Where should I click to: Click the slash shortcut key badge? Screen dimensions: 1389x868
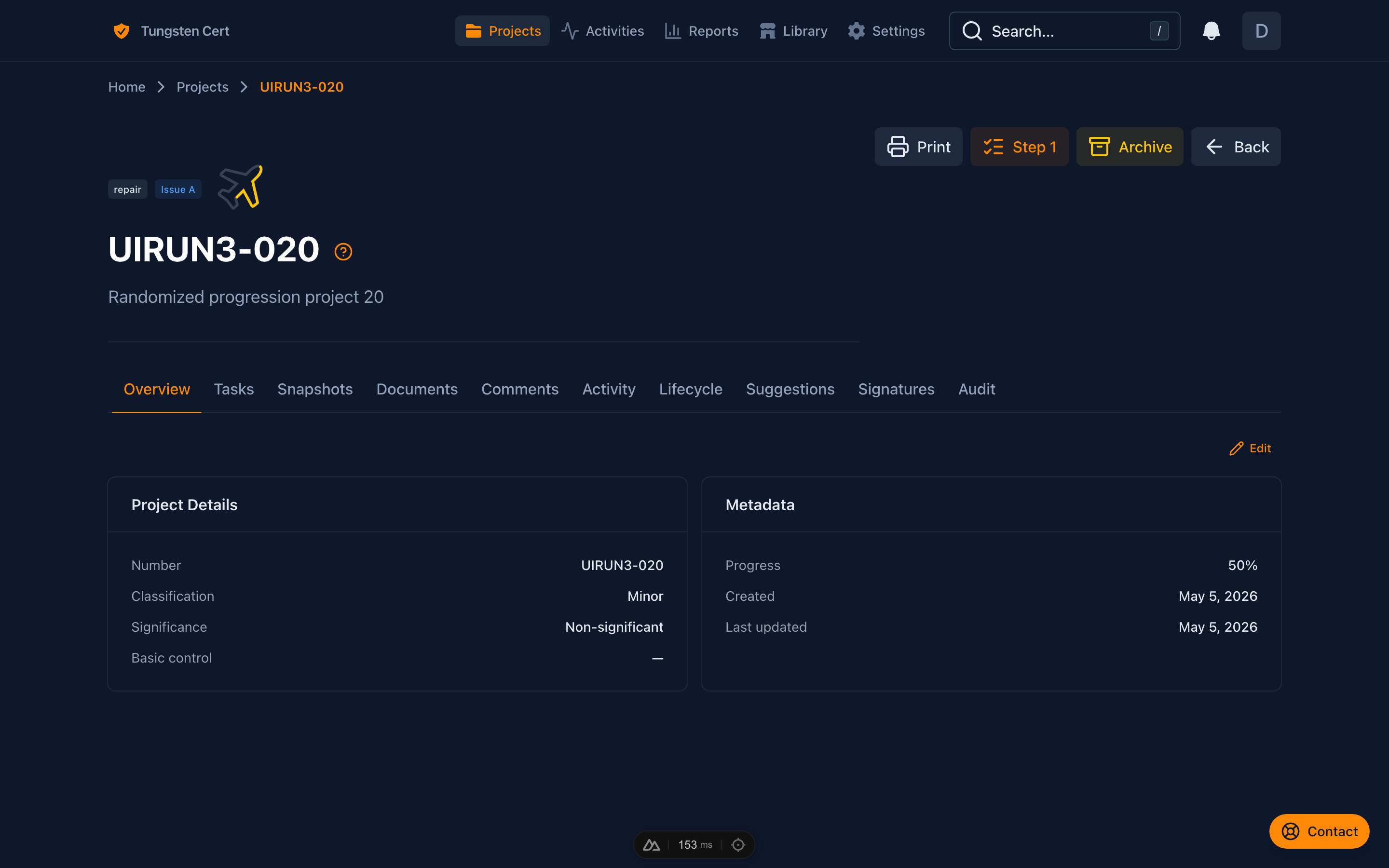1159,31
